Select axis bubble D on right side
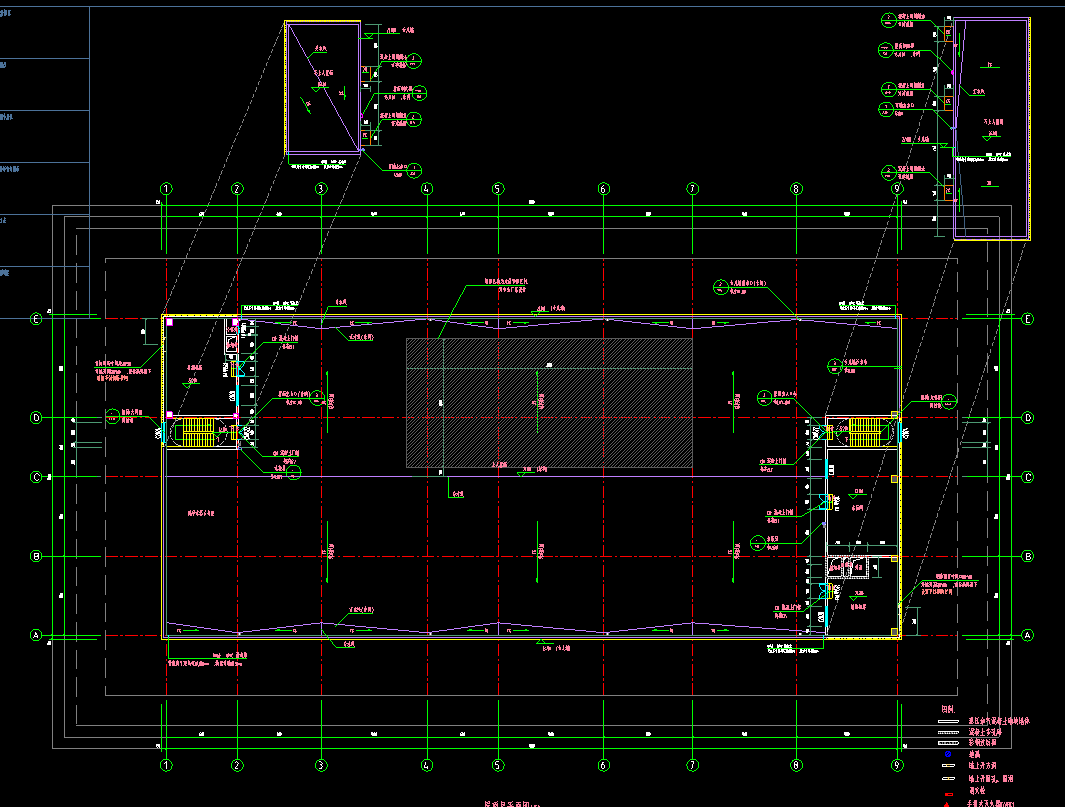Image resolution: width=1065 pixels, height=807 pixels. pos(1027,418)
